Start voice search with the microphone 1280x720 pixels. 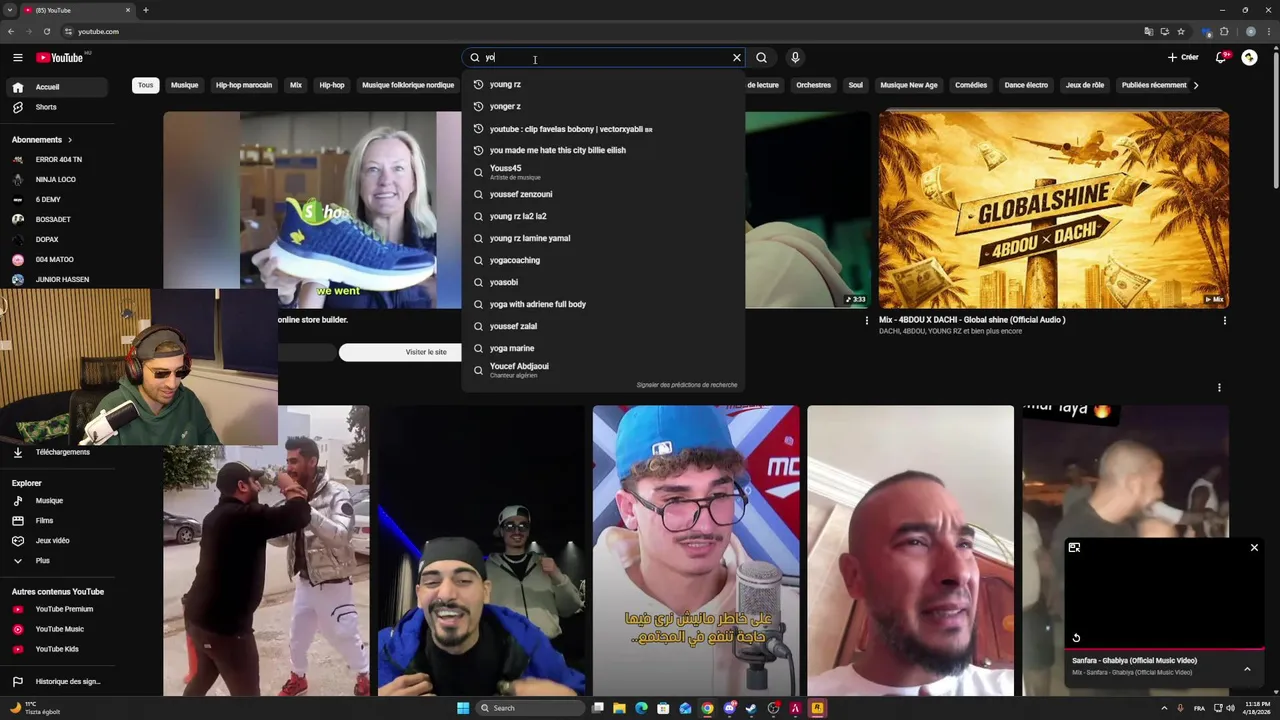point(795,58)
